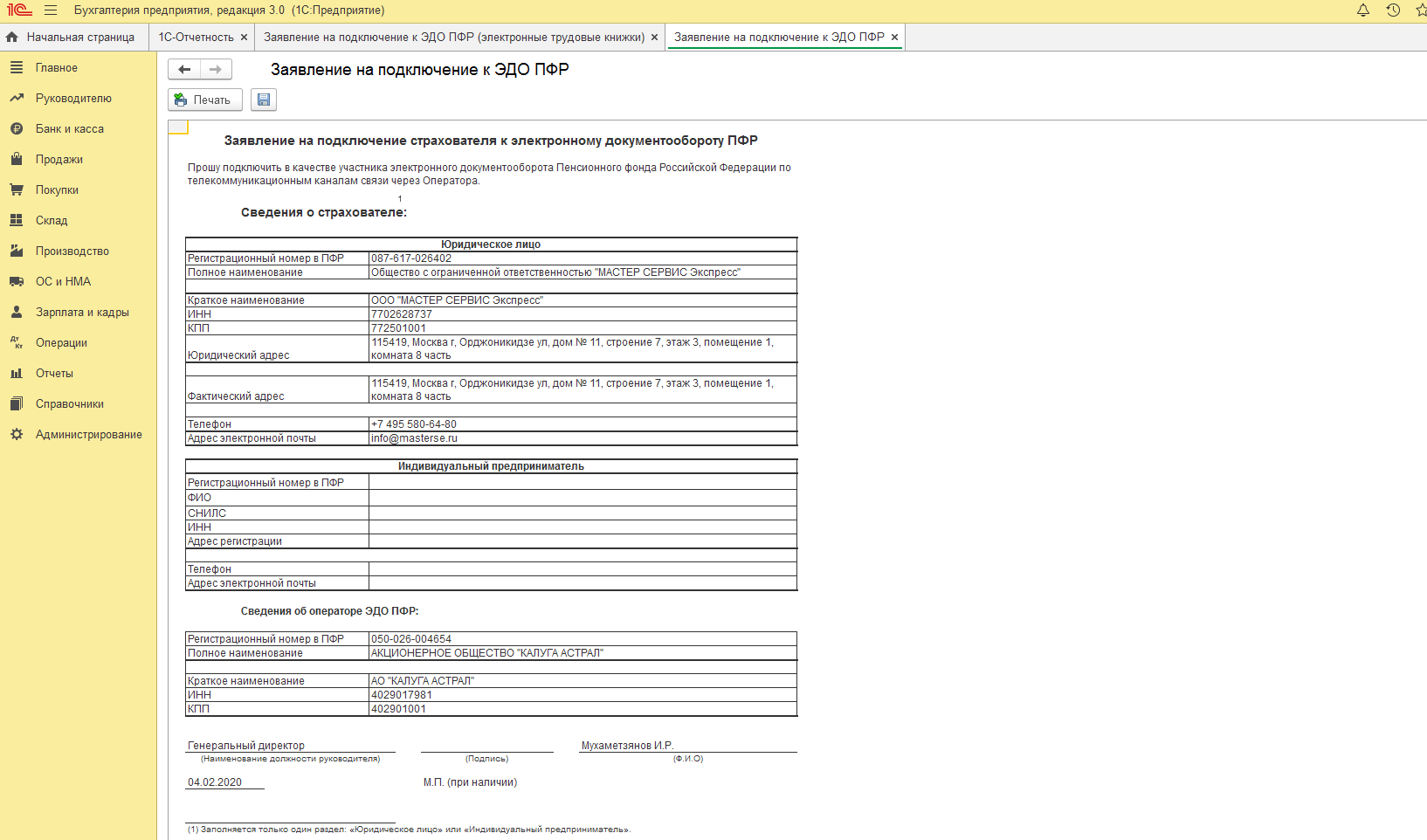
Task: Open the Главное section icon
Action: tap(17, 67)
